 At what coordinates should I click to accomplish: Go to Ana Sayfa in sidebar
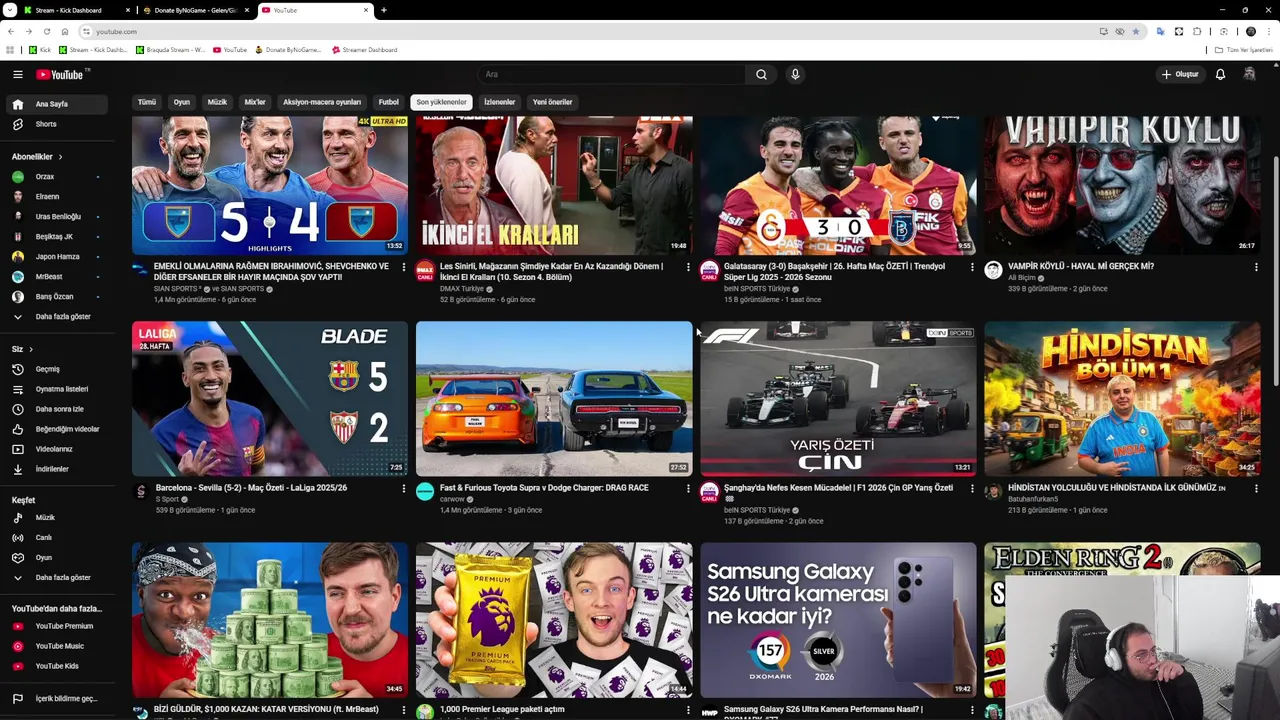[x=59, y=104]
